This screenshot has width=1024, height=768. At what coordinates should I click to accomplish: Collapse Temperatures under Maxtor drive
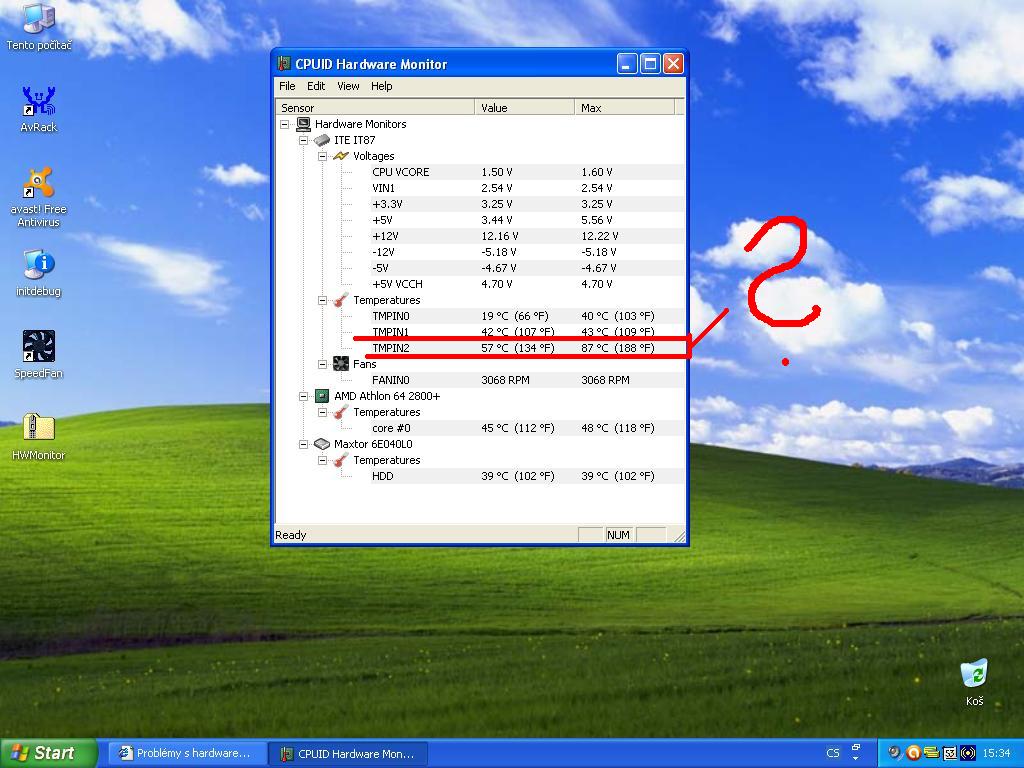click(323, 460)
